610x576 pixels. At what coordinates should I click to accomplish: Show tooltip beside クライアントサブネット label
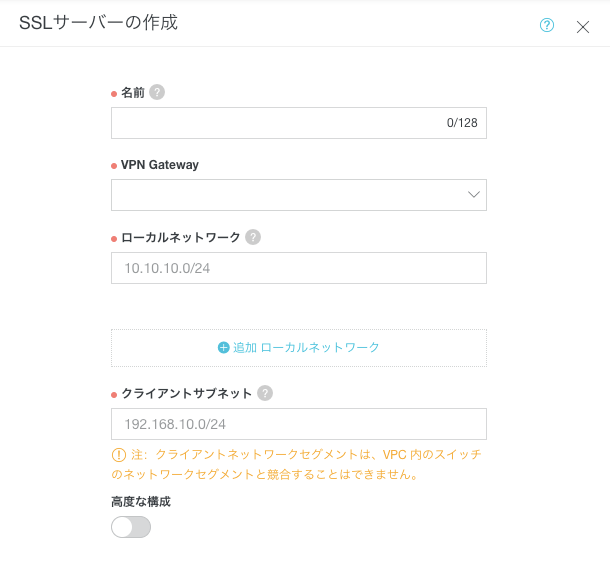click(265, 393)
